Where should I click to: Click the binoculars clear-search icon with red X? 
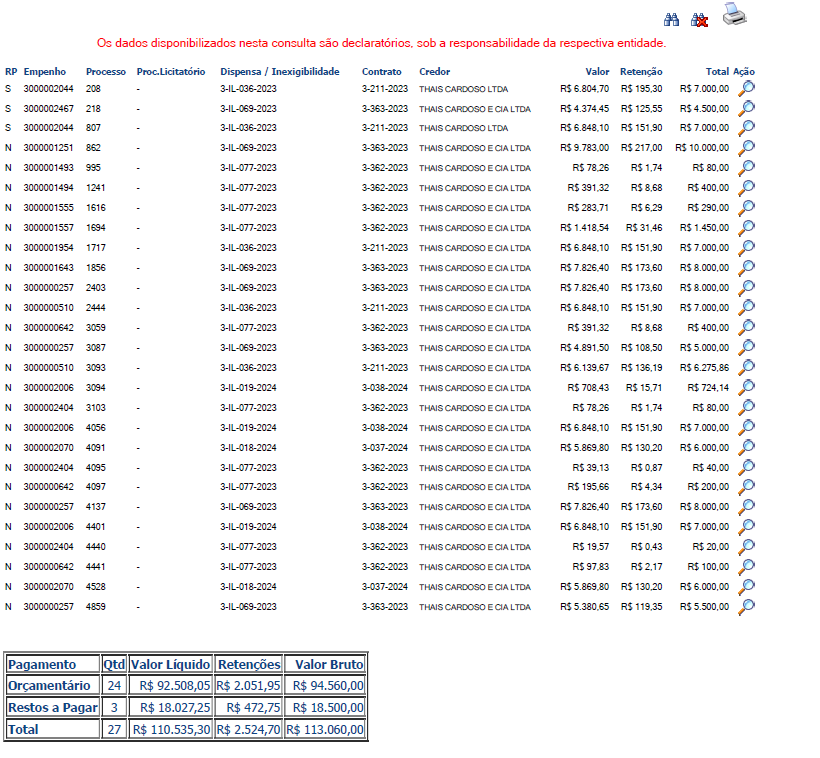[x=700, y=19]
